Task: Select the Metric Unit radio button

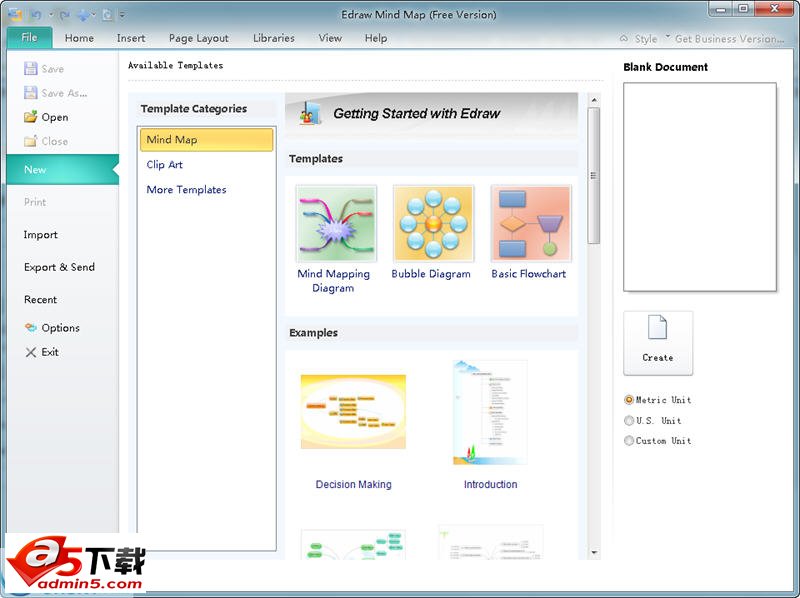Action: pyautogui.click(x=628, y=399)
